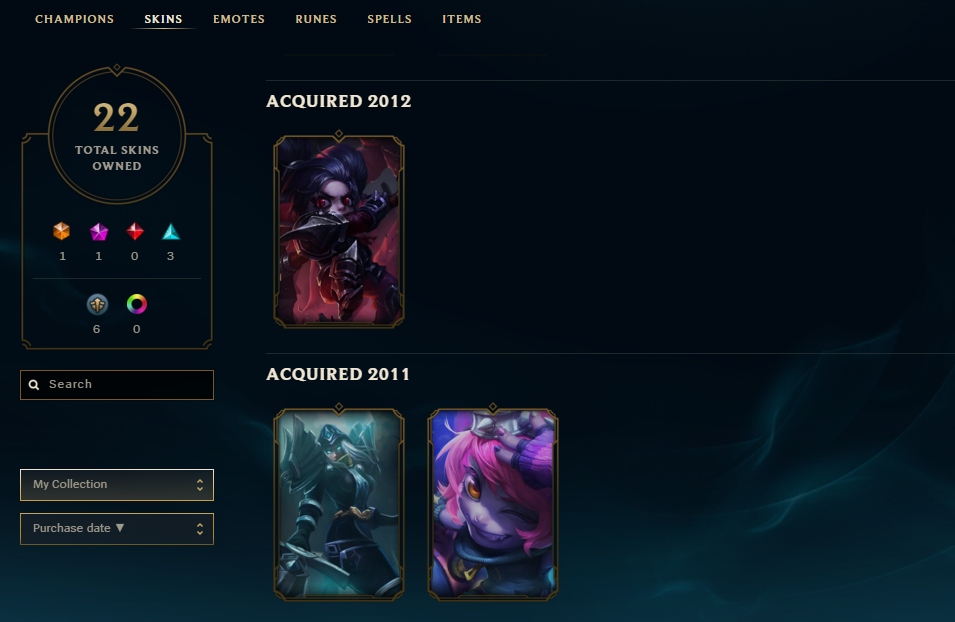Click inside the Search input field

117,385
